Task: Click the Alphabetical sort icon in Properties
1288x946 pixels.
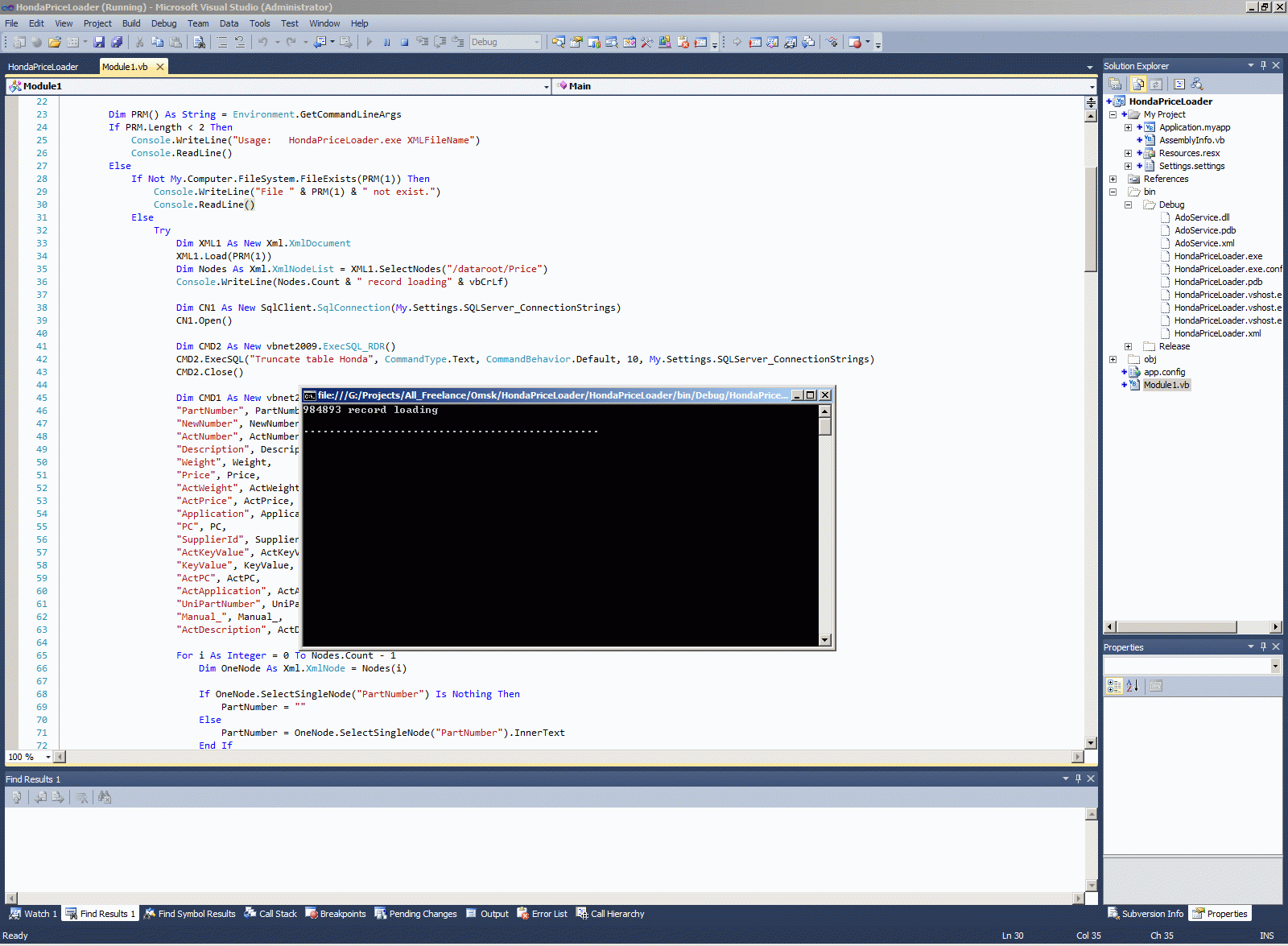Action: coord(1133,686)
